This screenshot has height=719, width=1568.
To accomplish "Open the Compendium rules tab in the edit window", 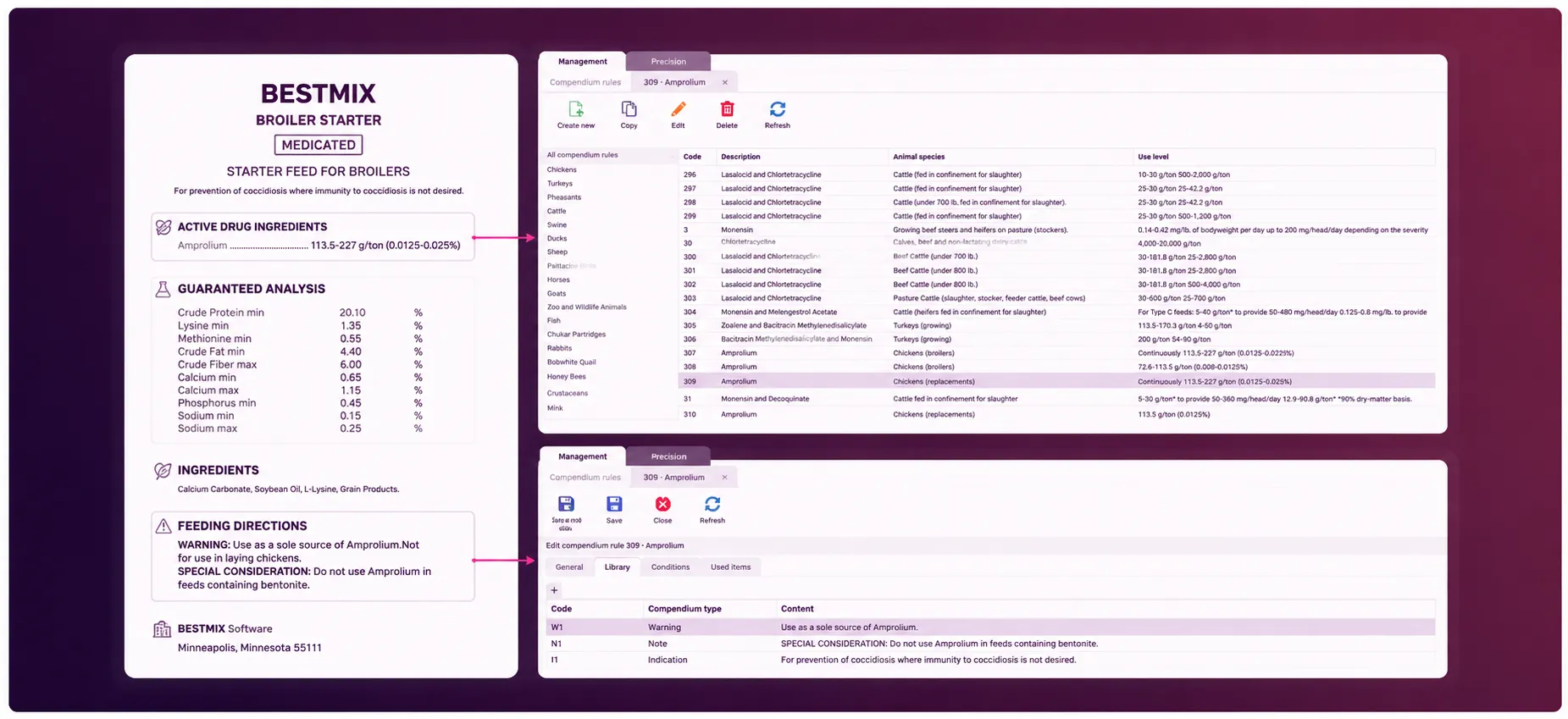I will click(x=585, y=478).
